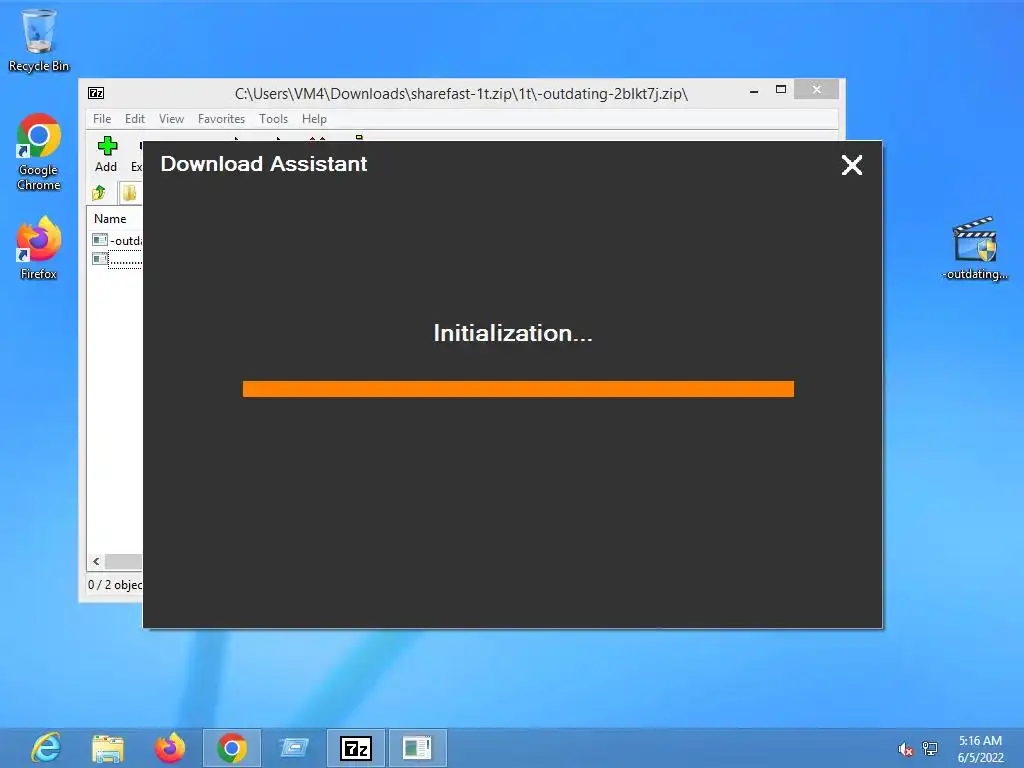The width and height of the screenshot is (1024, 768).
Task: Open Internet Explorer from the taskbar
Action: pyautogui.click(x=46, y=748)
